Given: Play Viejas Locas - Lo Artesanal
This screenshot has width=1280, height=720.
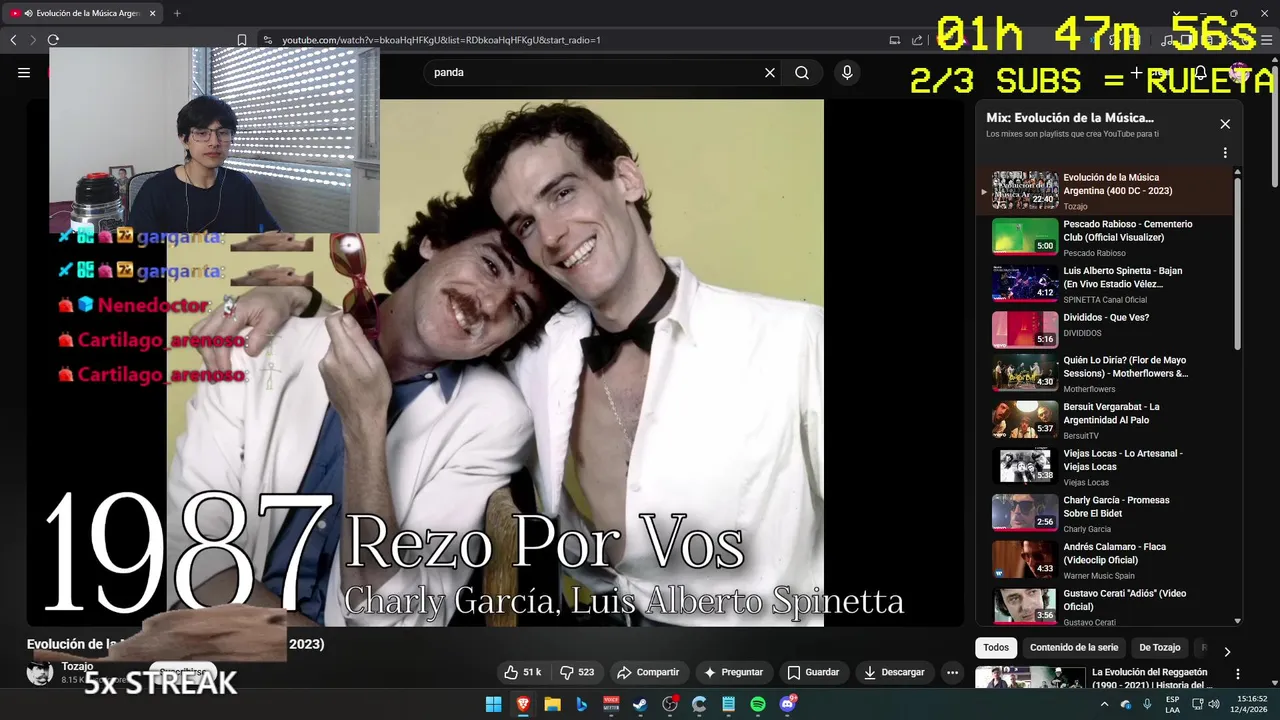Looking at the screenshot, I should point(1105,468).
